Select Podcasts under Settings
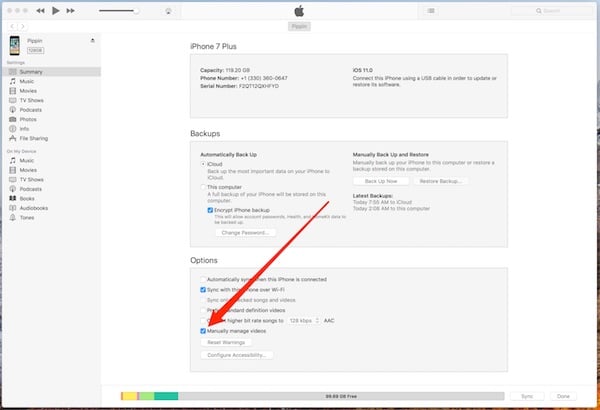Image resolution: width=600 pixels, height=410 pixels. [x=51, y=110]
